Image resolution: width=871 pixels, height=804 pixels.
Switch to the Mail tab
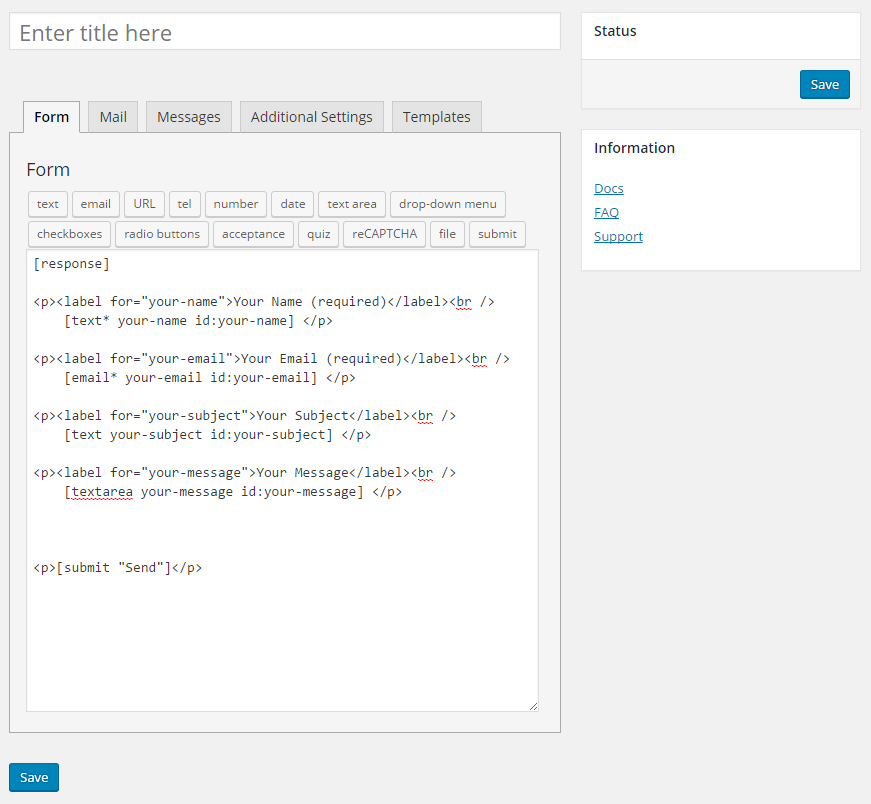pos(113,117)
